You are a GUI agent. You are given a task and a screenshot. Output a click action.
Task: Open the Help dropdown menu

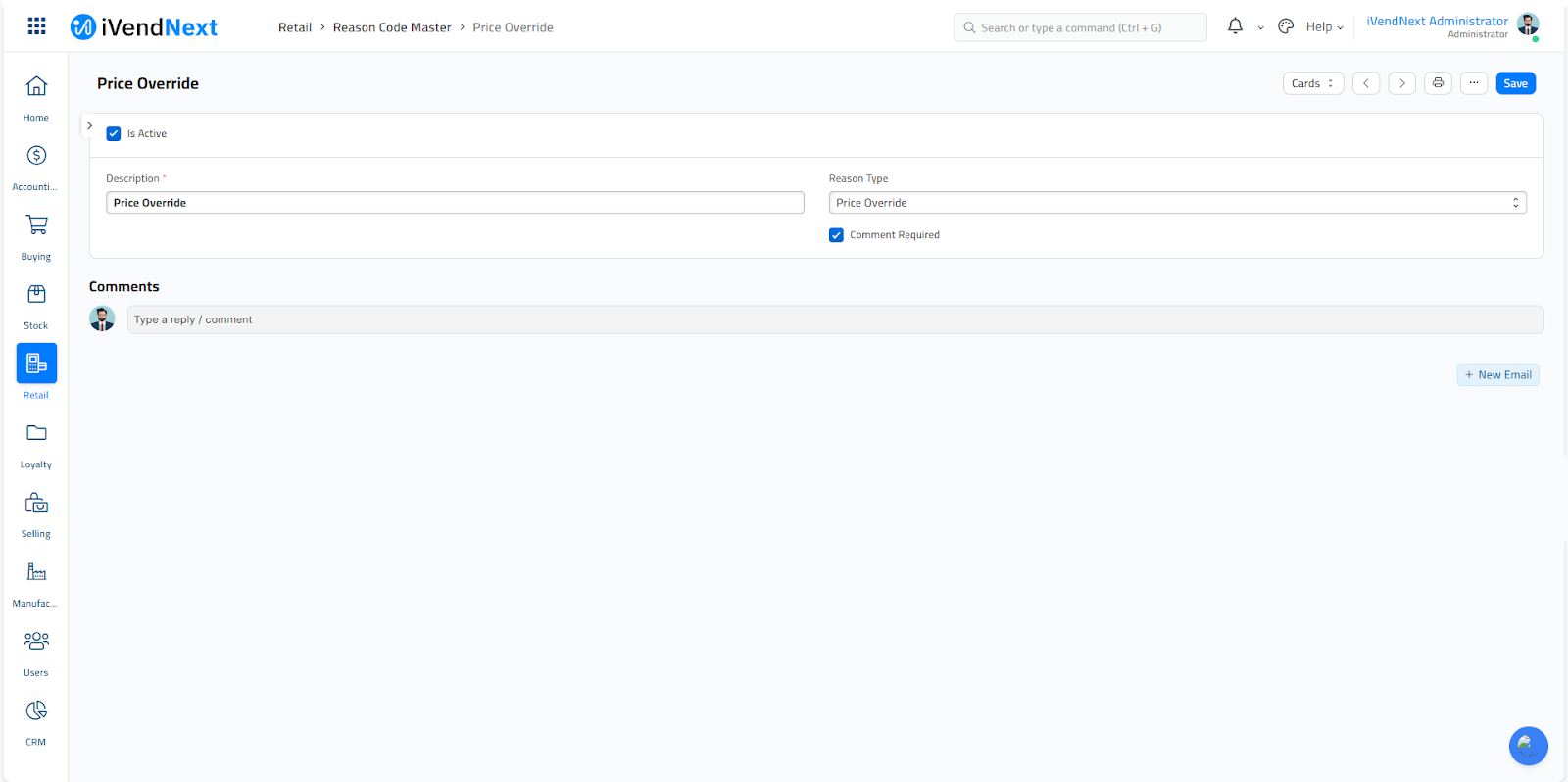(1324, 27)
